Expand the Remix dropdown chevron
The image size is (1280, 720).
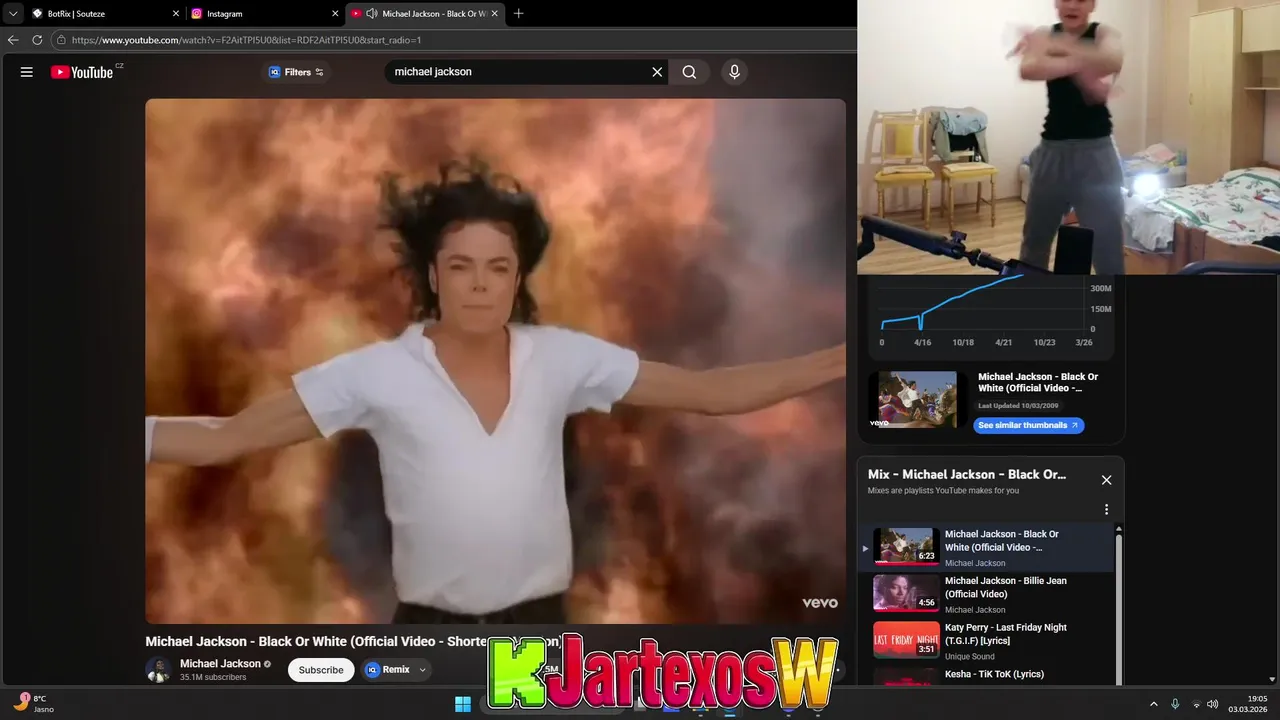(x=423, y=670)
